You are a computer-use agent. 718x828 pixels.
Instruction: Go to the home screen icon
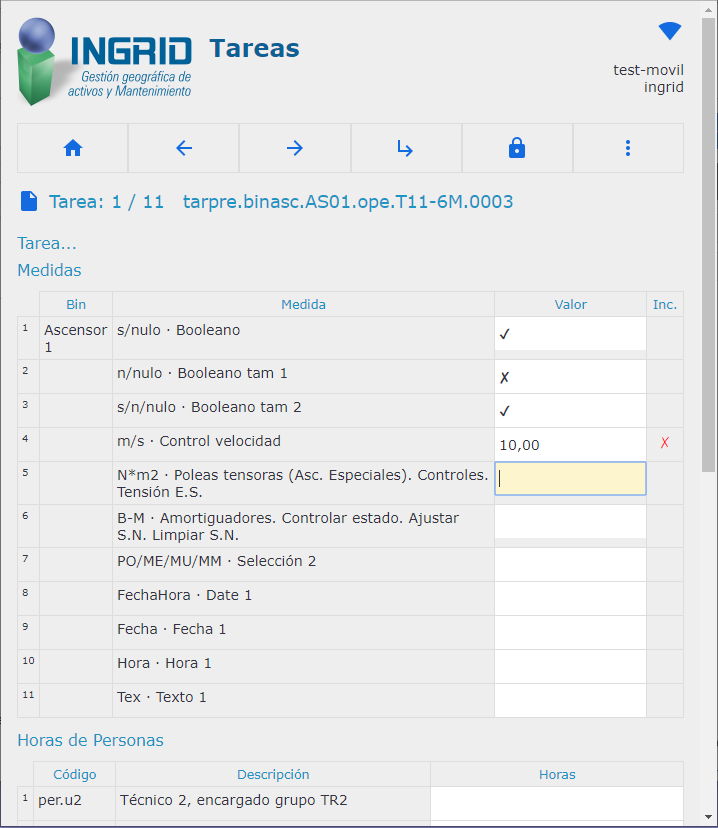coord(72,148)
